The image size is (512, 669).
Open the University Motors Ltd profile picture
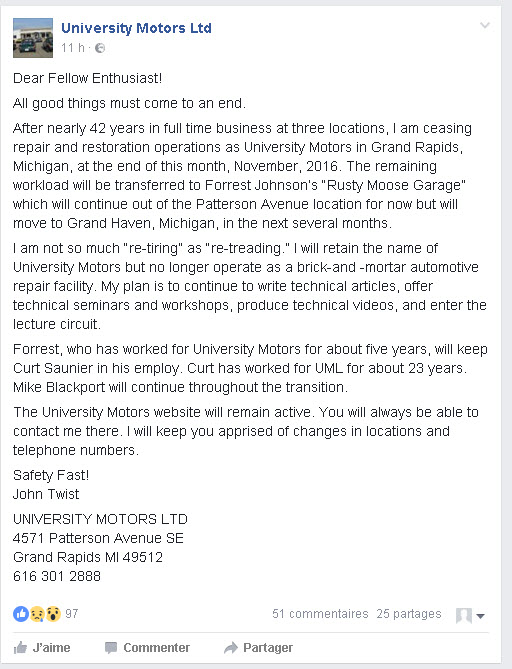click(x=33, y=38)
